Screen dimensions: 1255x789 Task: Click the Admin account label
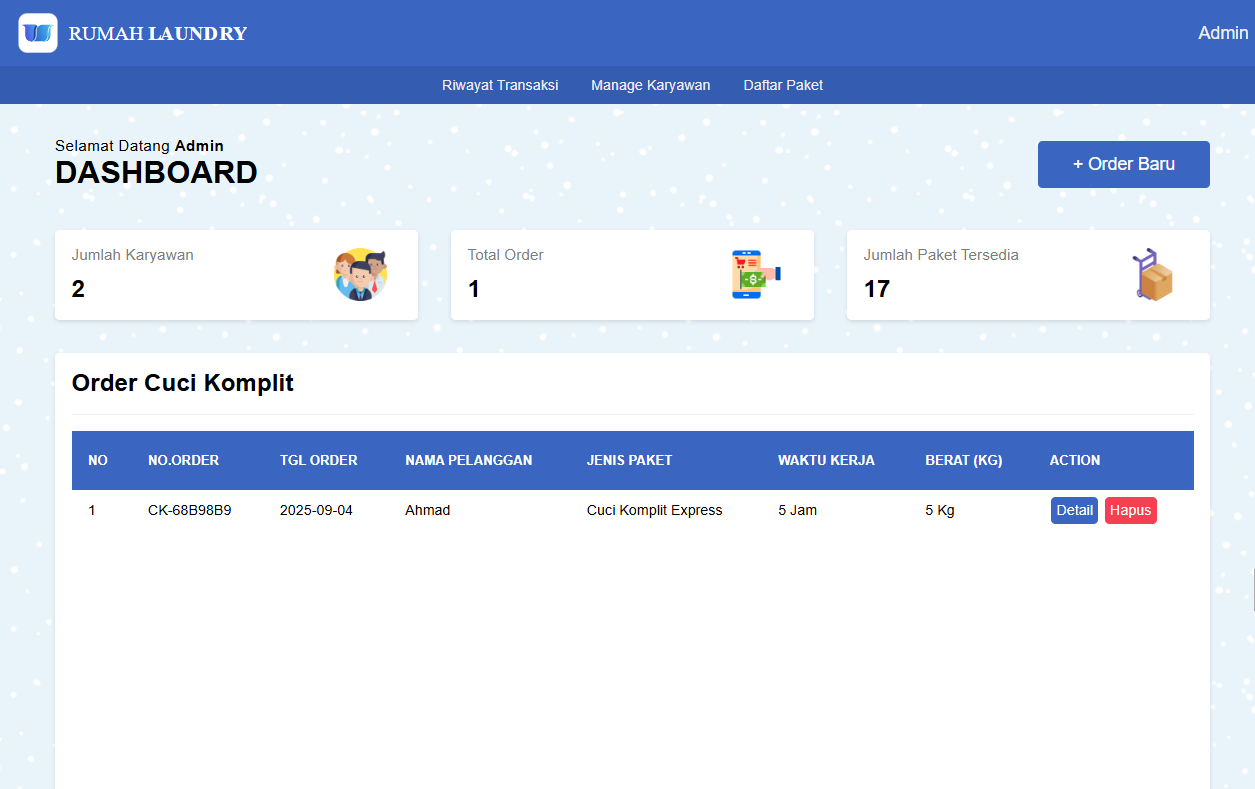tap(1222, 32)
